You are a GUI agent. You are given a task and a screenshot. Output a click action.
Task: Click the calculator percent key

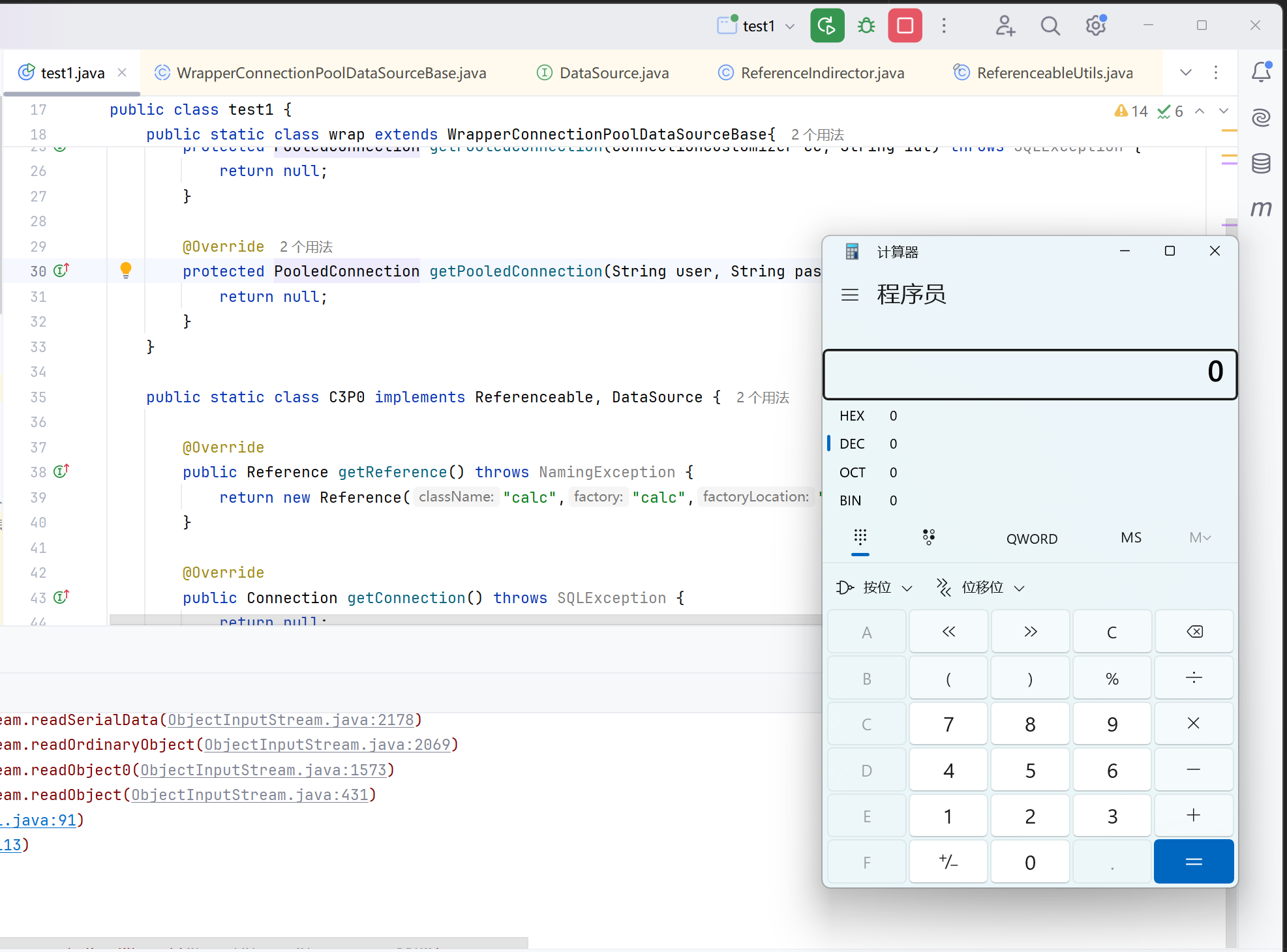[x=1112, y=678]
